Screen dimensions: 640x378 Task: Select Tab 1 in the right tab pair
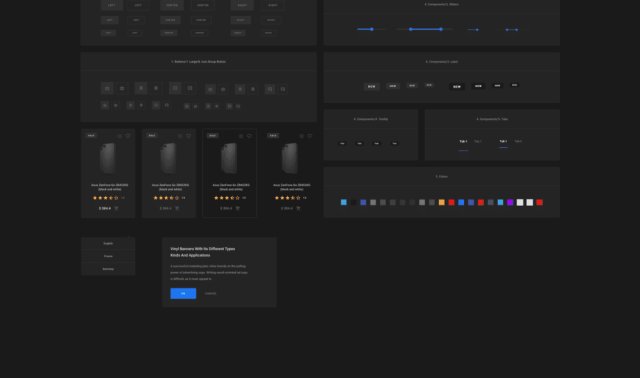click(503, 141)
